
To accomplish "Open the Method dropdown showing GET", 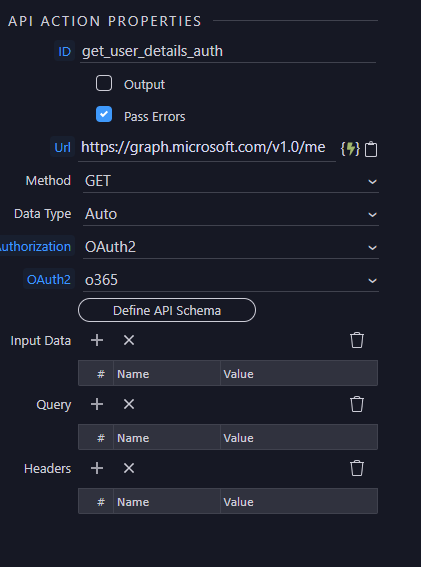I will [x=231, y=181].
